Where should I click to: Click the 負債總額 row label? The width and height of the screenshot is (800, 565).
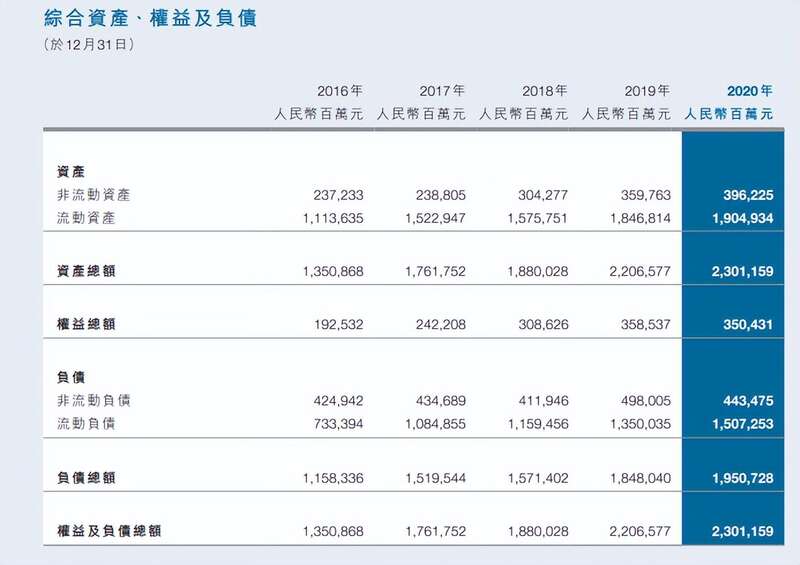tap(86, 478)
